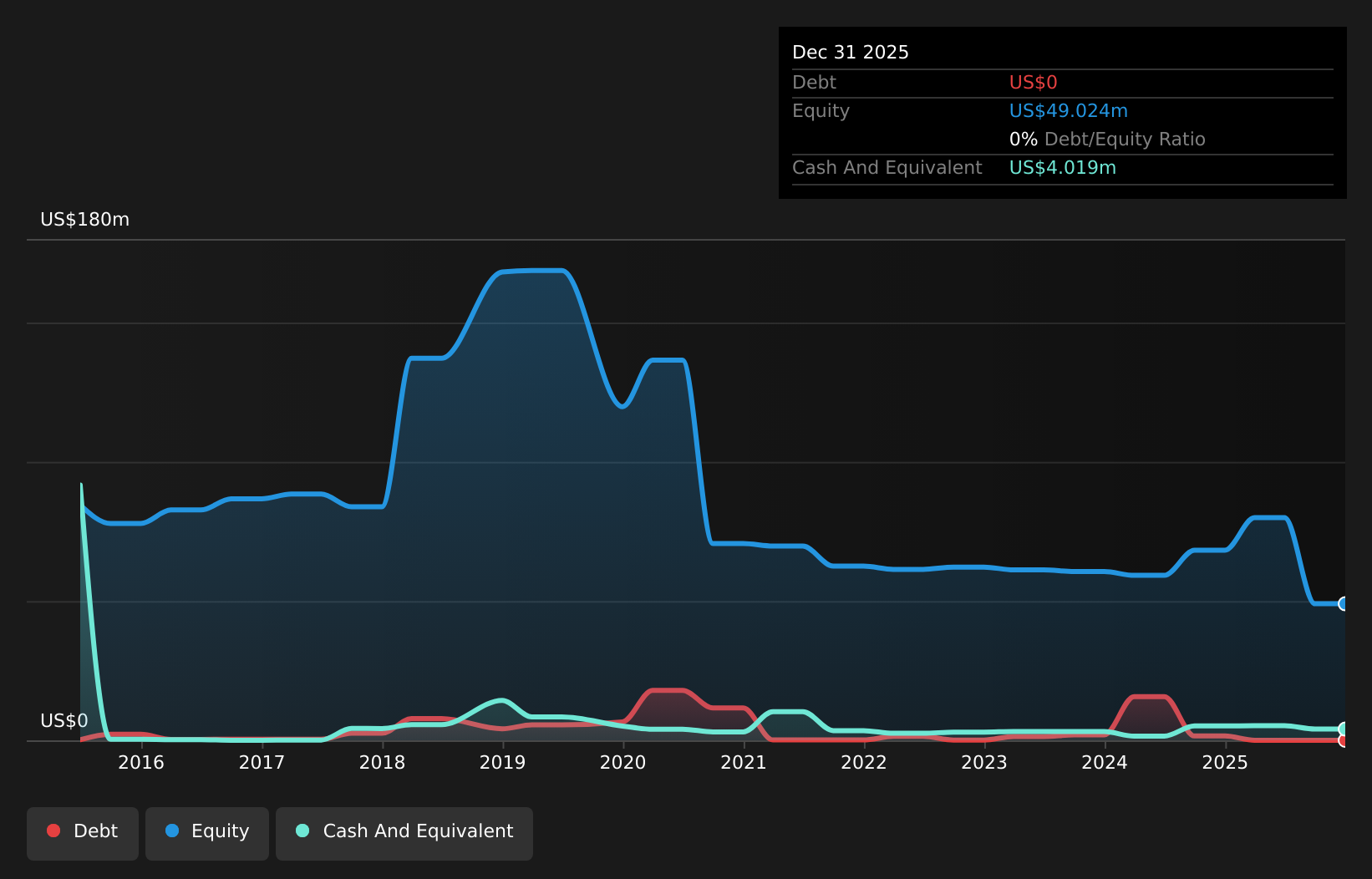Click the 2025 x-axis label
Viewport: 1372px width, 879px height.
1224,762
